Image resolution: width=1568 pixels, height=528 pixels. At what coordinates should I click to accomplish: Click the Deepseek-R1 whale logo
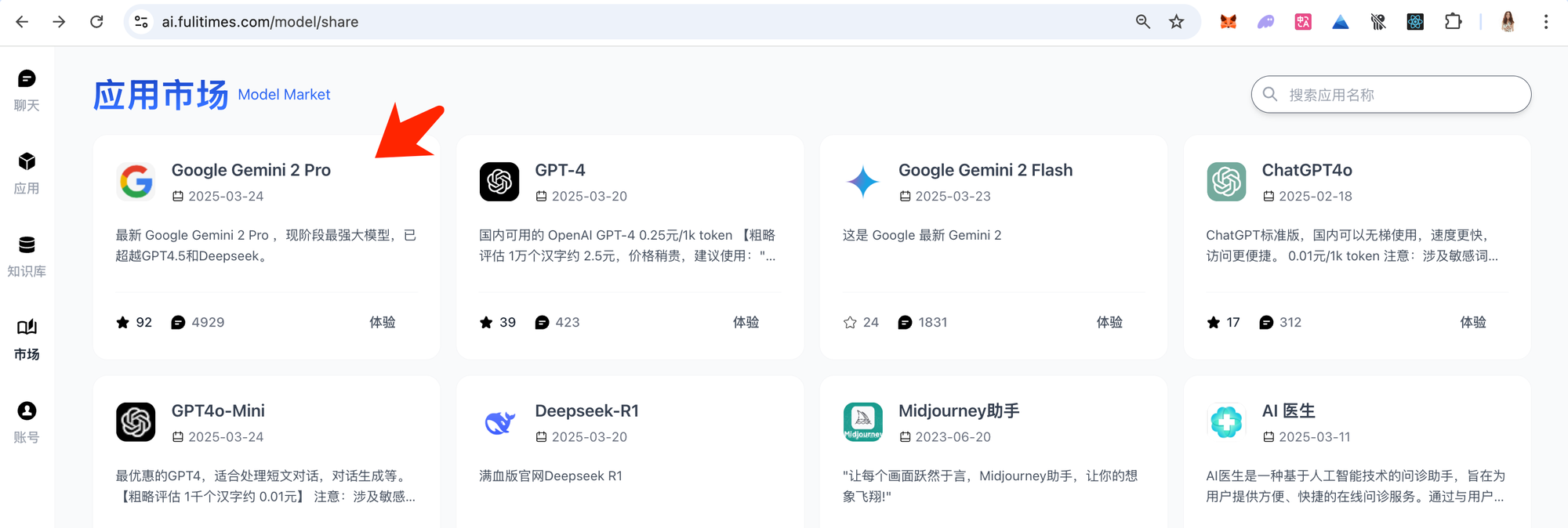(x=499, y=422)
